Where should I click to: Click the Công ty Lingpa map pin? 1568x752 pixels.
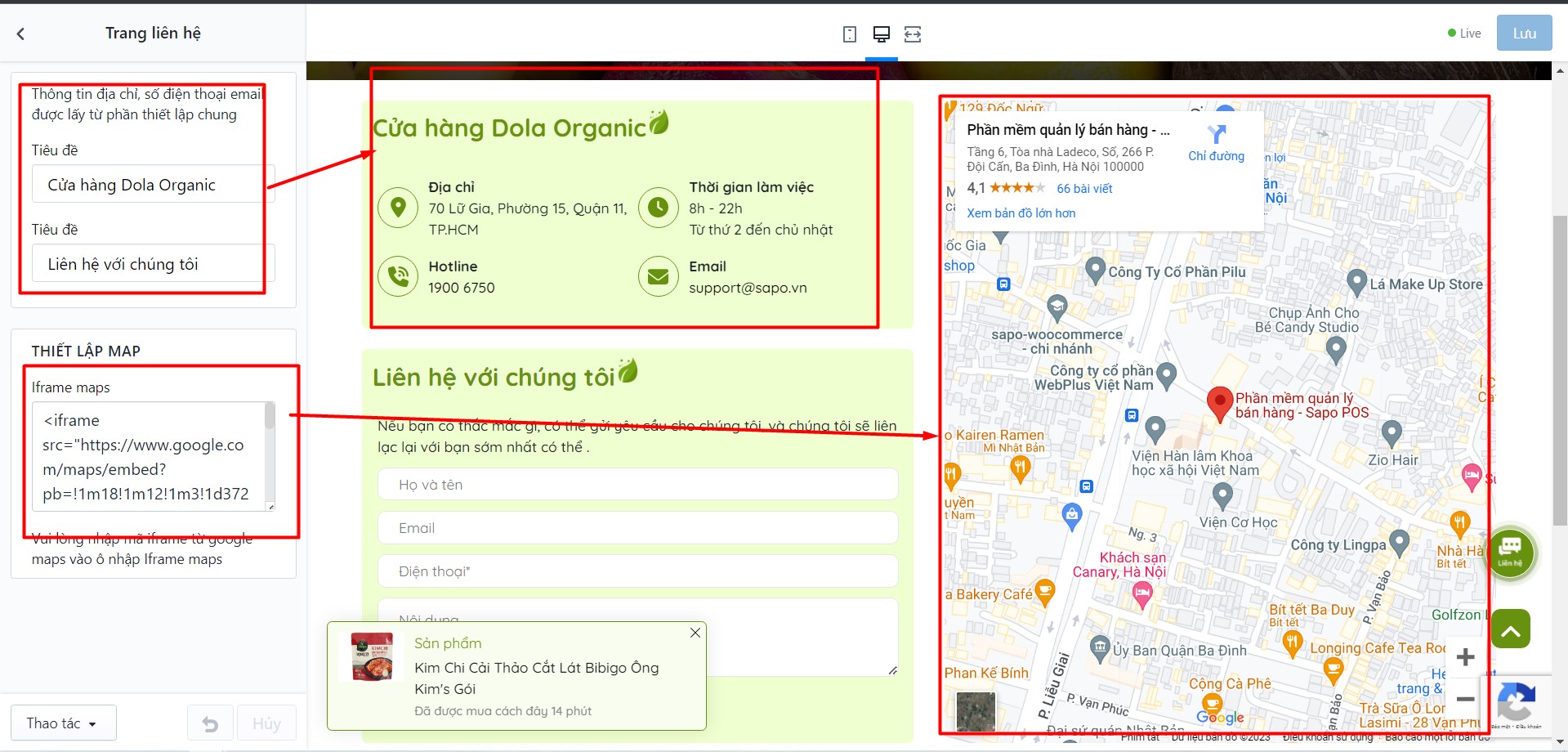point(1400,542)
